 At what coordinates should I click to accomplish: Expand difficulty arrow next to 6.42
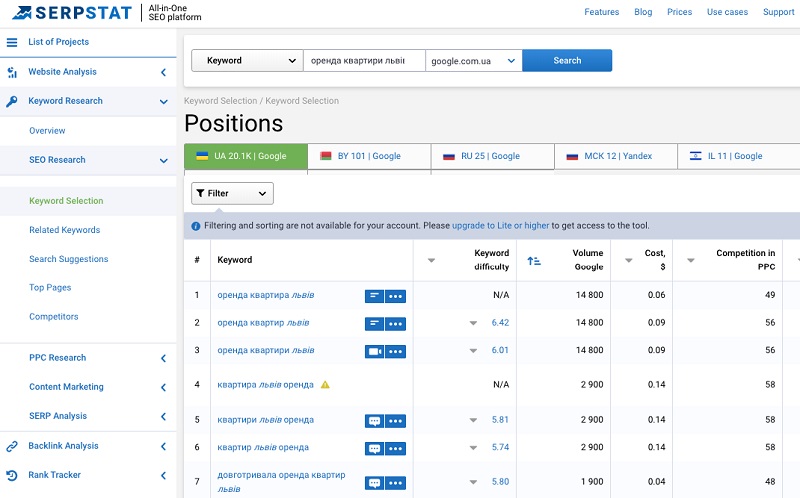pyautogui.click(x=473, y=323)
